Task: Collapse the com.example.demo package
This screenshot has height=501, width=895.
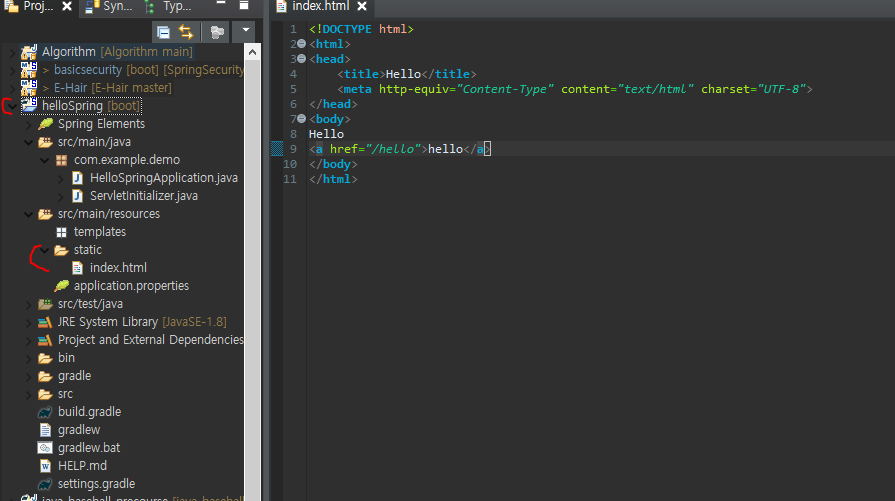Action: click(x=45, y=160)
